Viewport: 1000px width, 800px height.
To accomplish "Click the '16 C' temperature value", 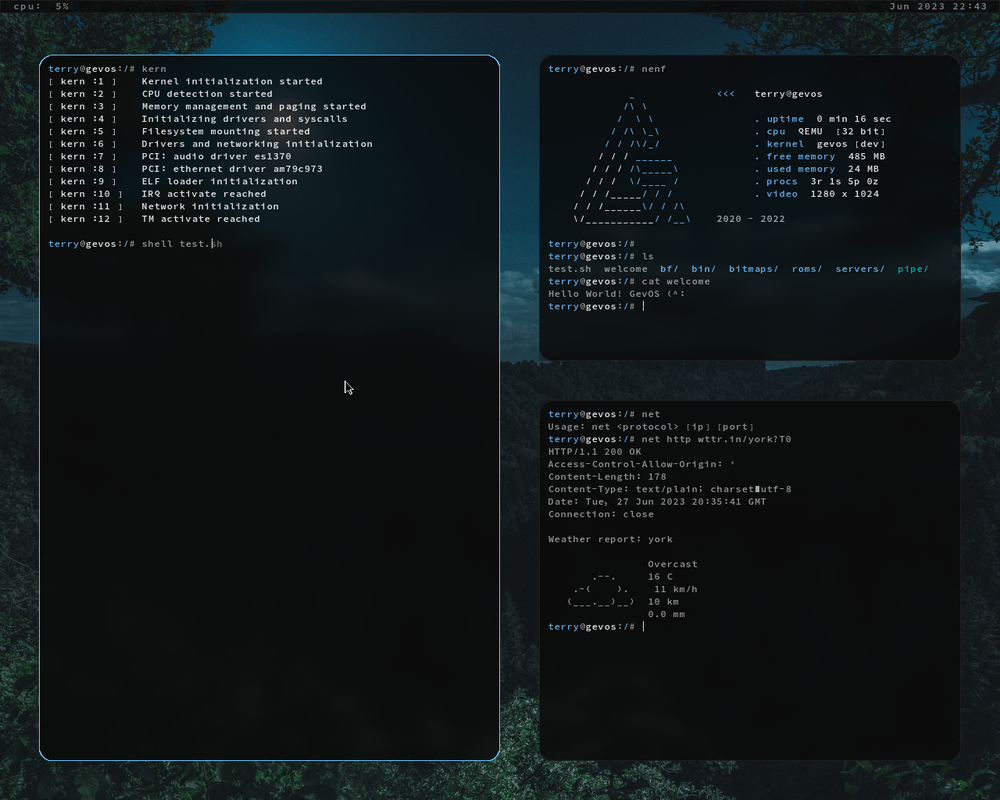I will click(x=660, y=577).
